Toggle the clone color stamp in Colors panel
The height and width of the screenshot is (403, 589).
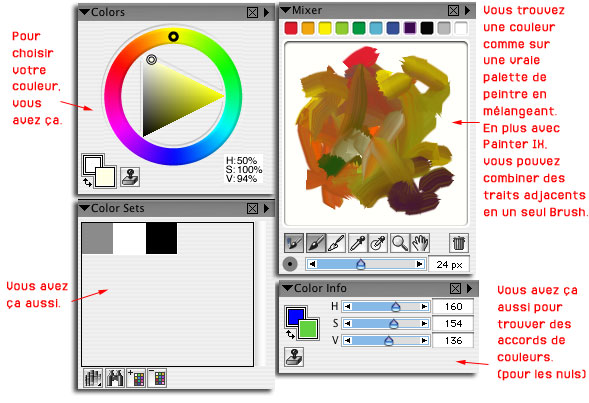(x=130, y=177)
